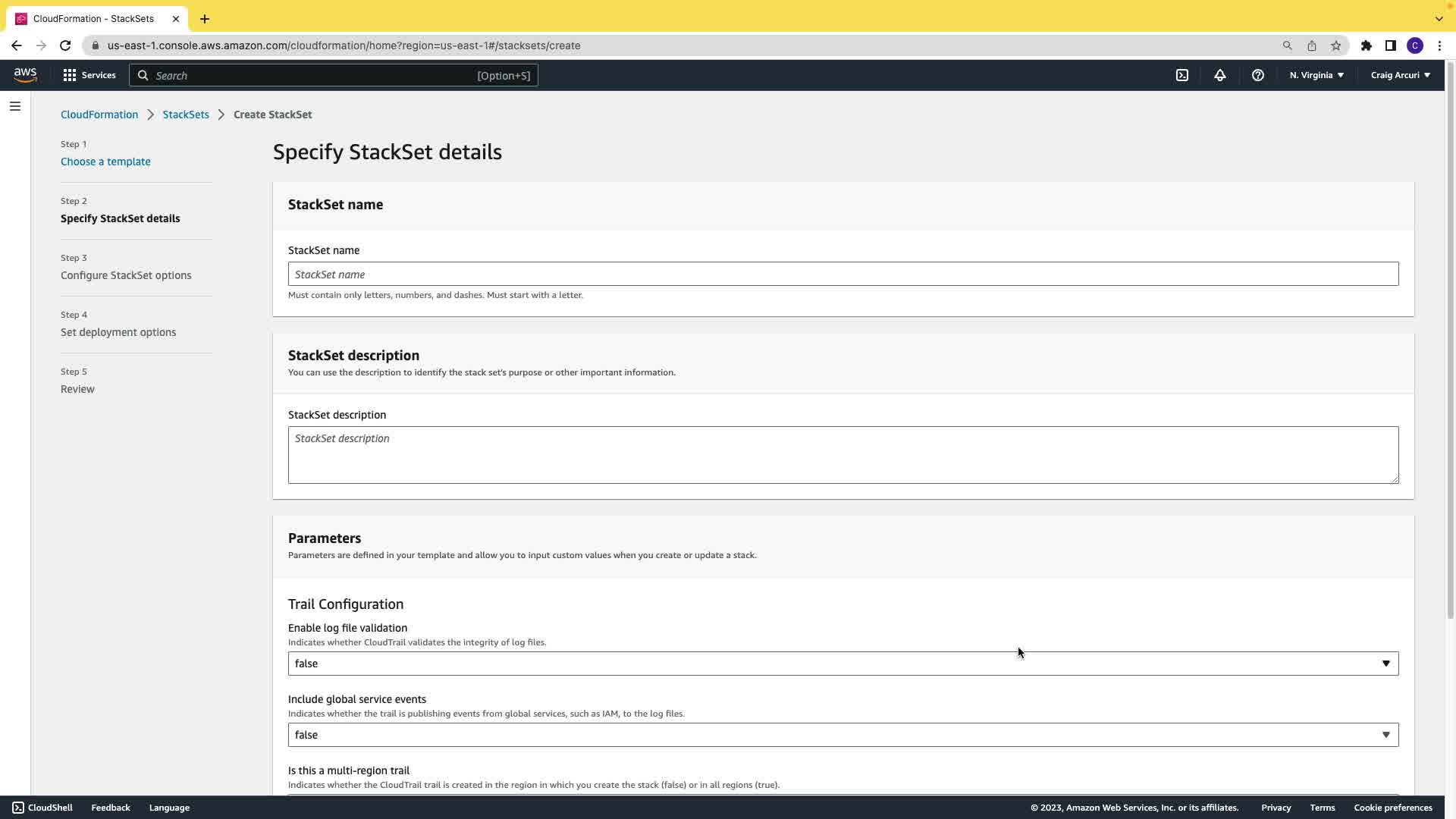Reload the page with the browser refresh button
1456x819 pixels.
[x=65, y=45]
